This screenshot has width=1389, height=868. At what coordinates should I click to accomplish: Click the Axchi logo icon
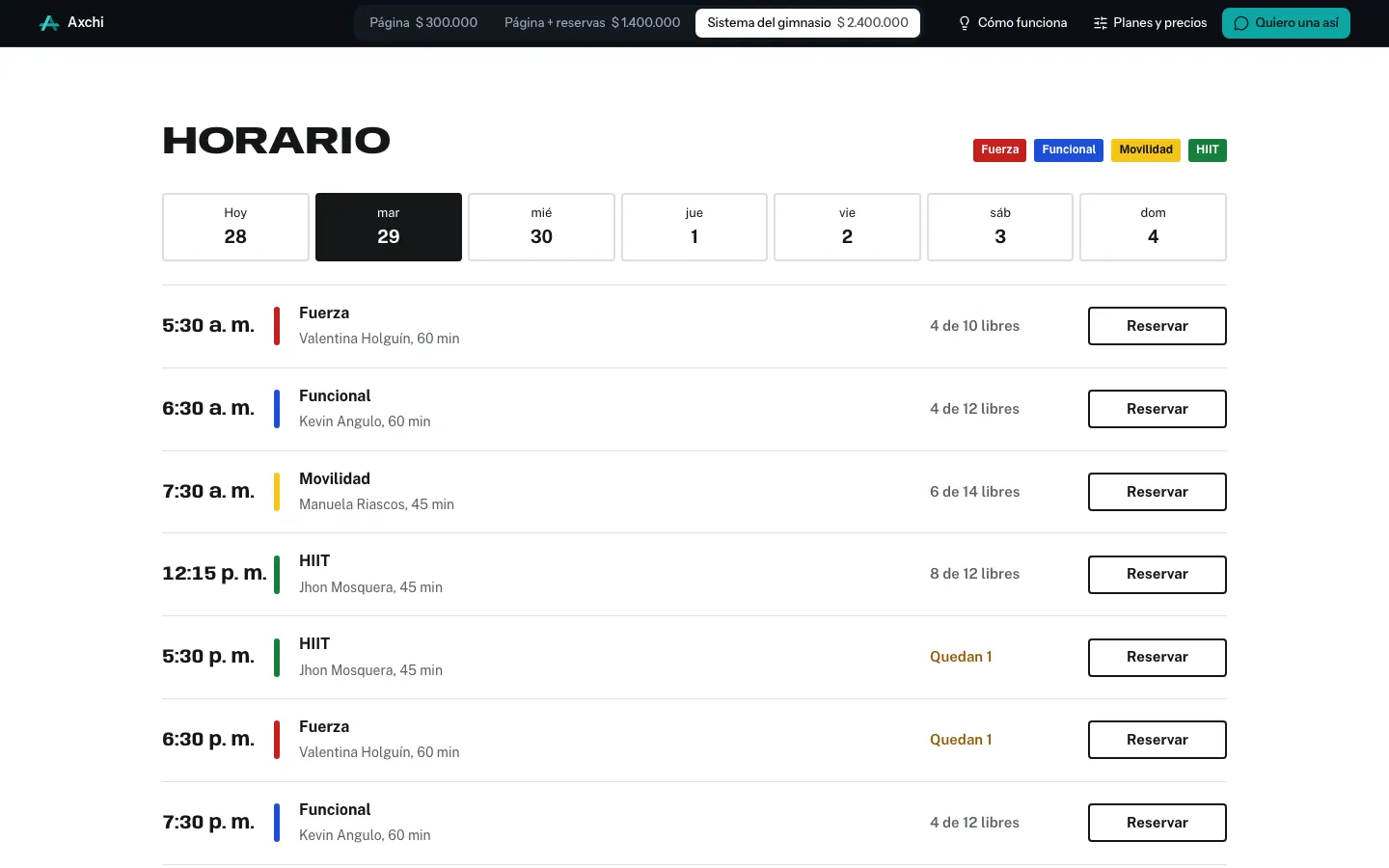click(x=49, y=23)
